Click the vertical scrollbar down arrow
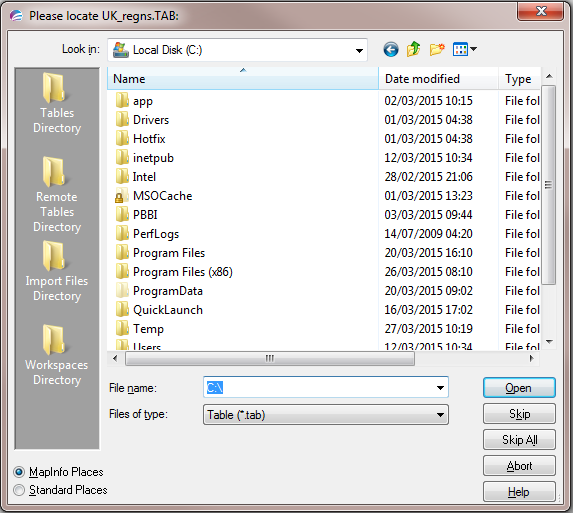Viewport: 573px width, 513px height. pyautogui.click(x=549, y=342)
